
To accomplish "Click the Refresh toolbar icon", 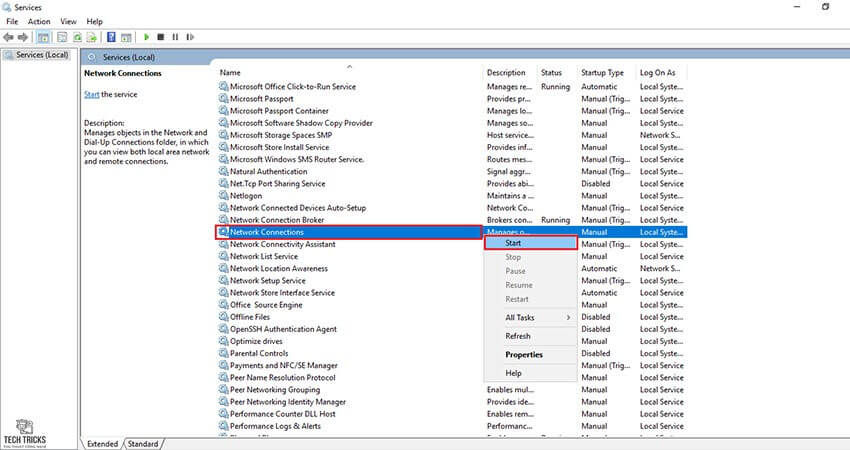I will tap(77, 37).
